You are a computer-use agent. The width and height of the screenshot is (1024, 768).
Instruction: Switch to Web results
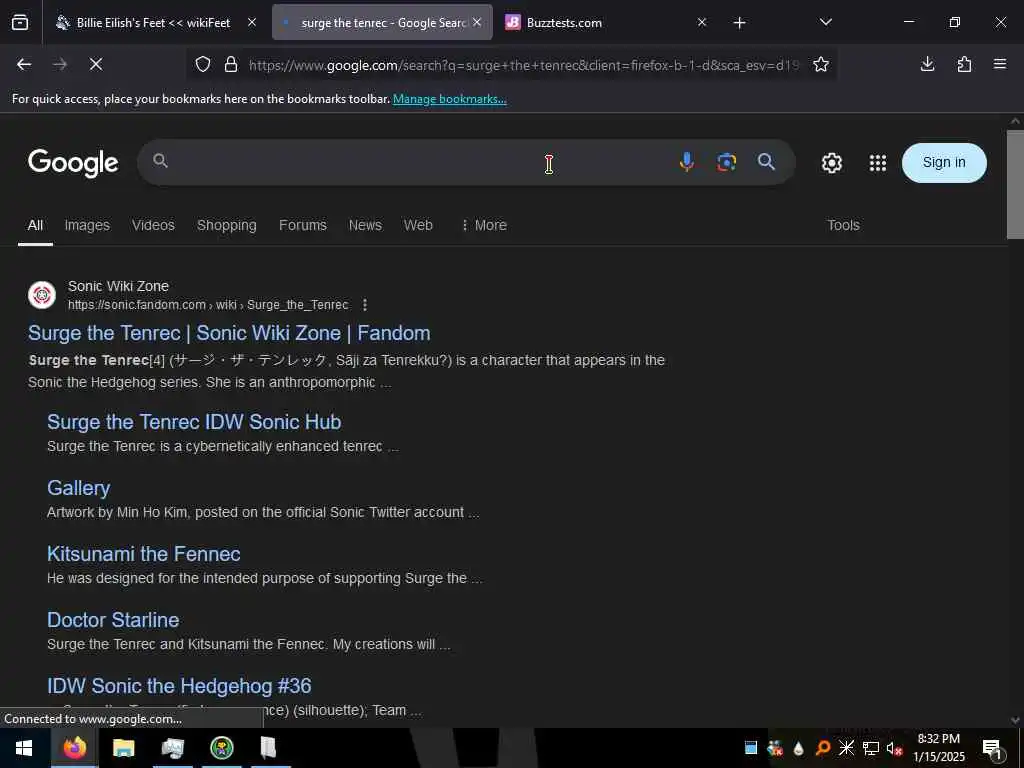click(x=418, y=225)
